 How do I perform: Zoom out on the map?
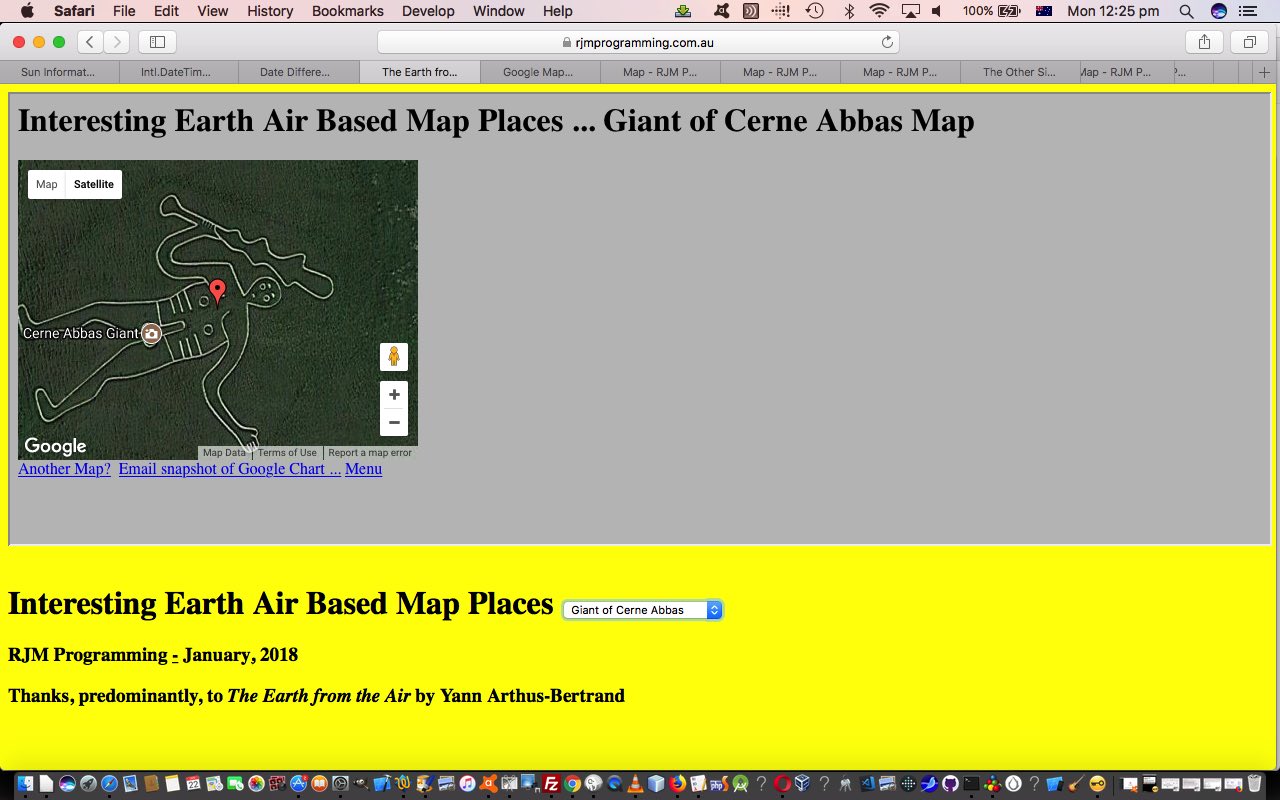[x=394, y=422]
